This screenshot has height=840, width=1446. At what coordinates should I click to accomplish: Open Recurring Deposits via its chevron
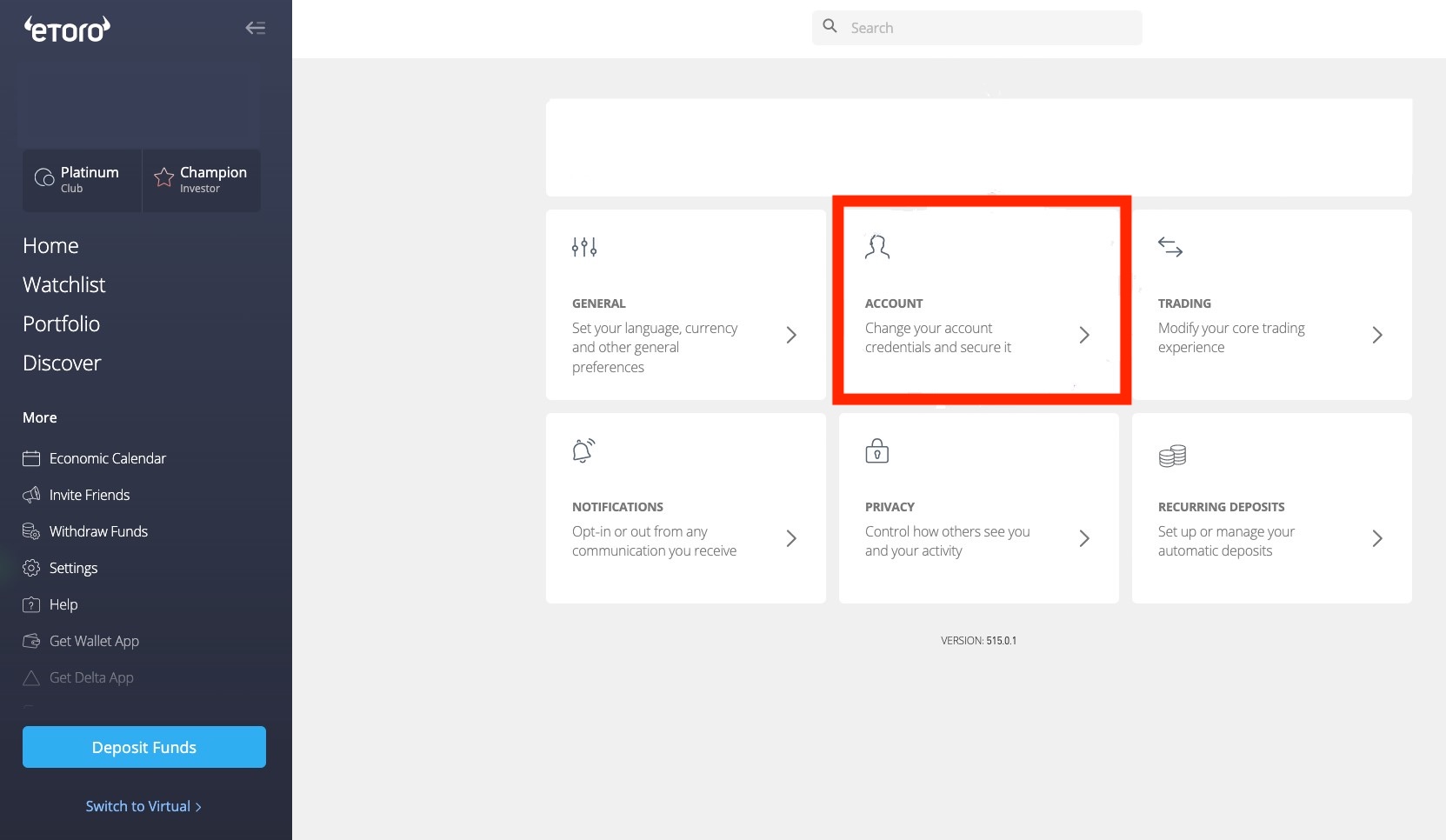click(x=1377, y=538)
